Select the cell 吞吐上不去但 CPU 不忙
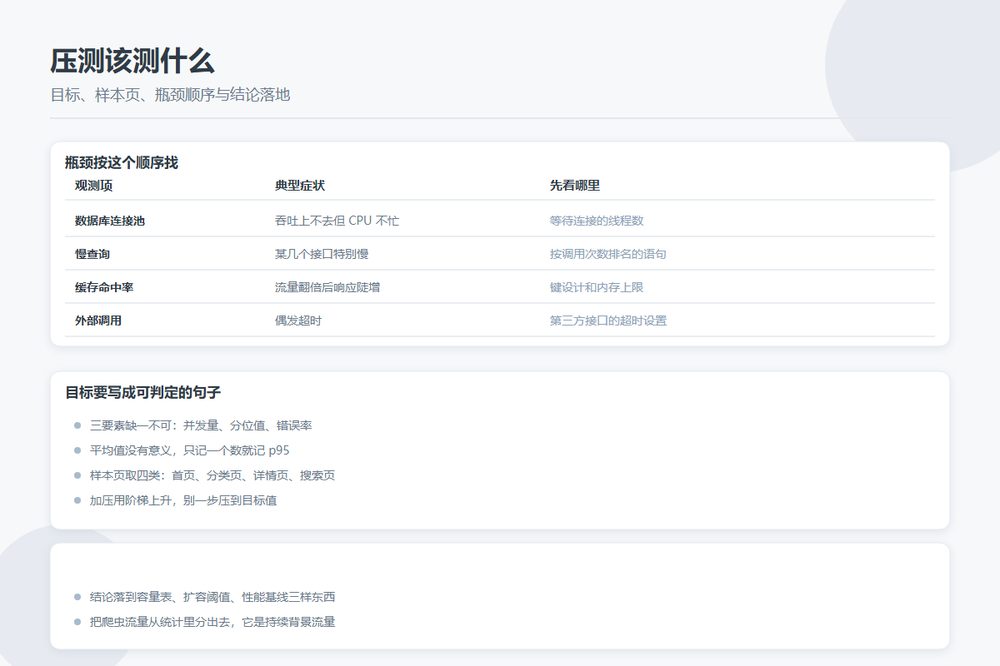Viewport: 1000px width, 666px height. (x=337, y=221)
